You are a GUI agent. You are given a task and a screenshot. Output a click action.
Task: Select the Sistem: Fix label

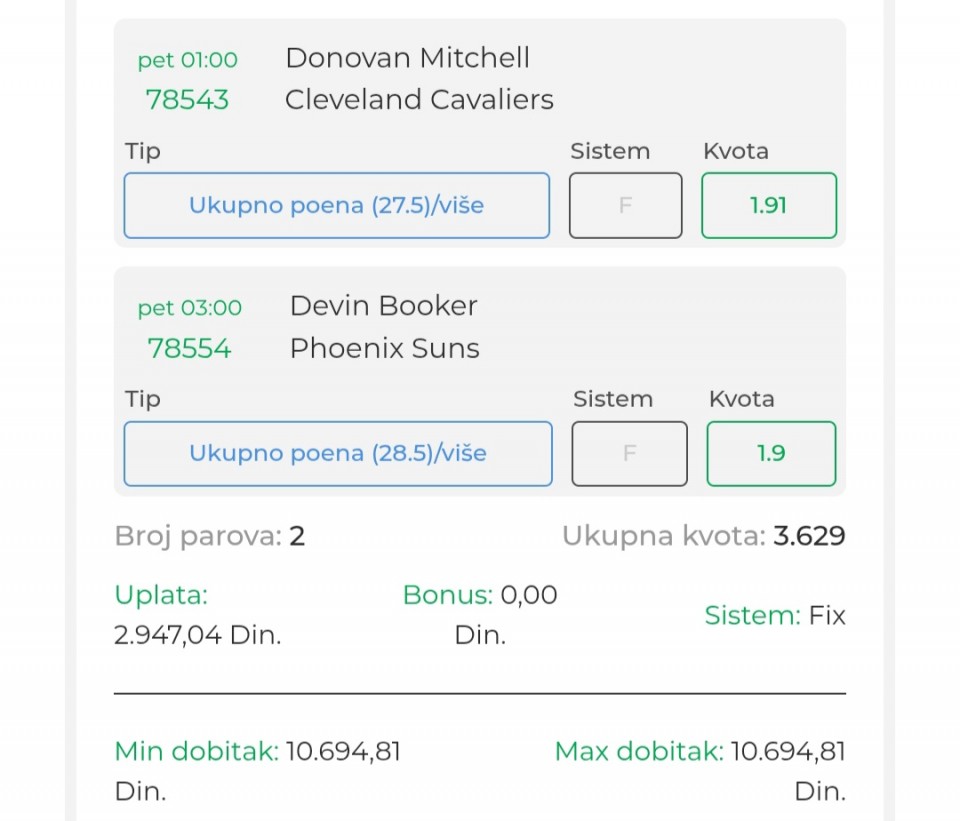coord(775,616)
